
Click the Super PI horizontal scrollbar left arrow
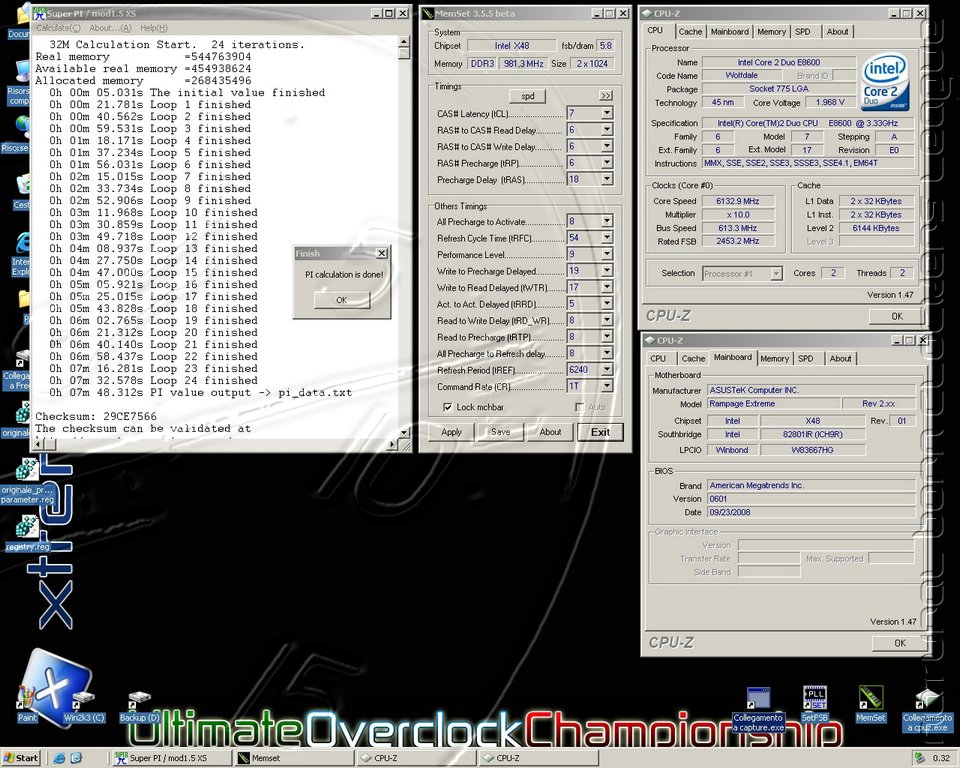[37, 445]
